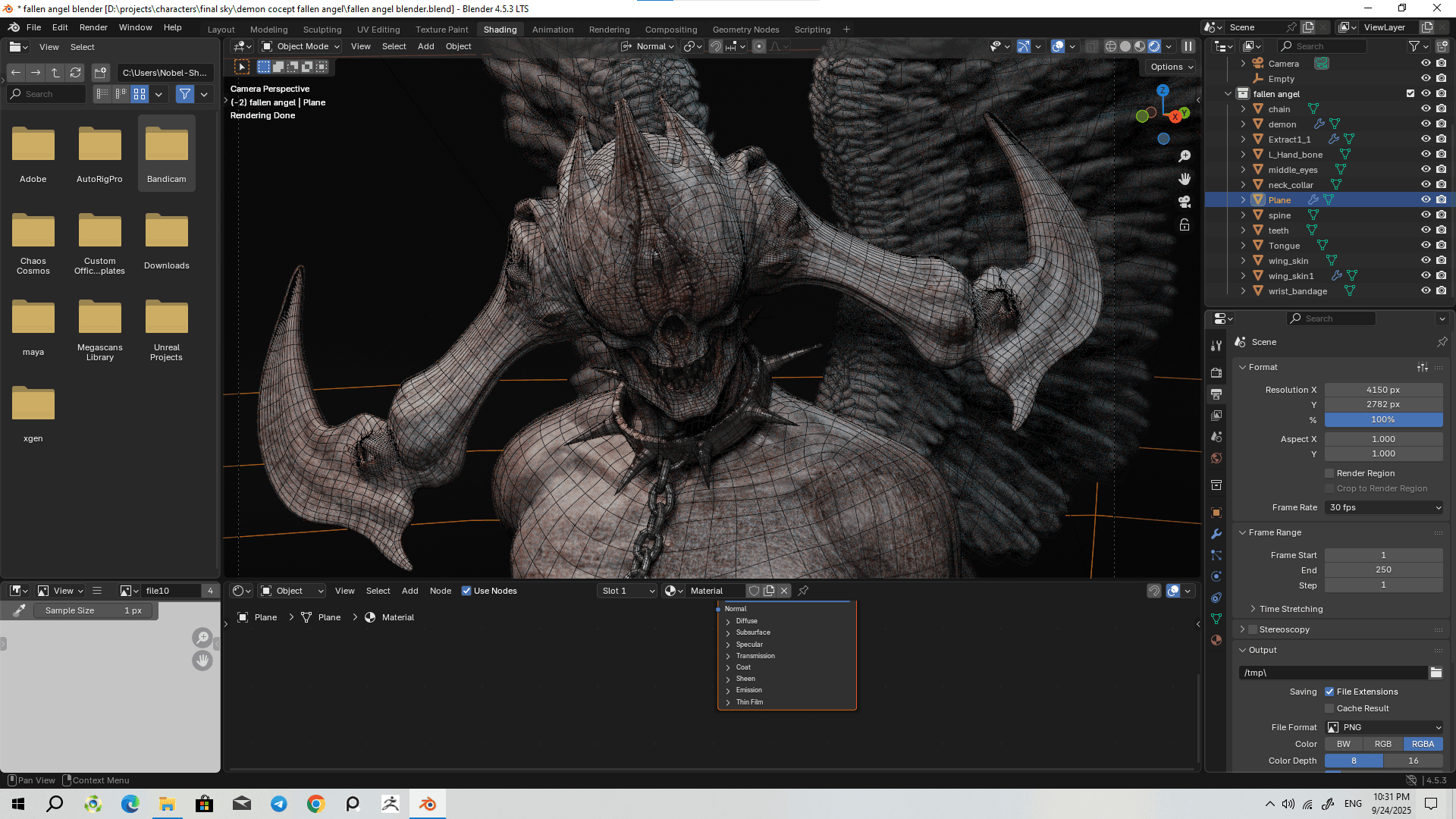Screen dimensions: 1456x819
Task: Click the resolution percentage slider
Action: [x=1384, y=419]
